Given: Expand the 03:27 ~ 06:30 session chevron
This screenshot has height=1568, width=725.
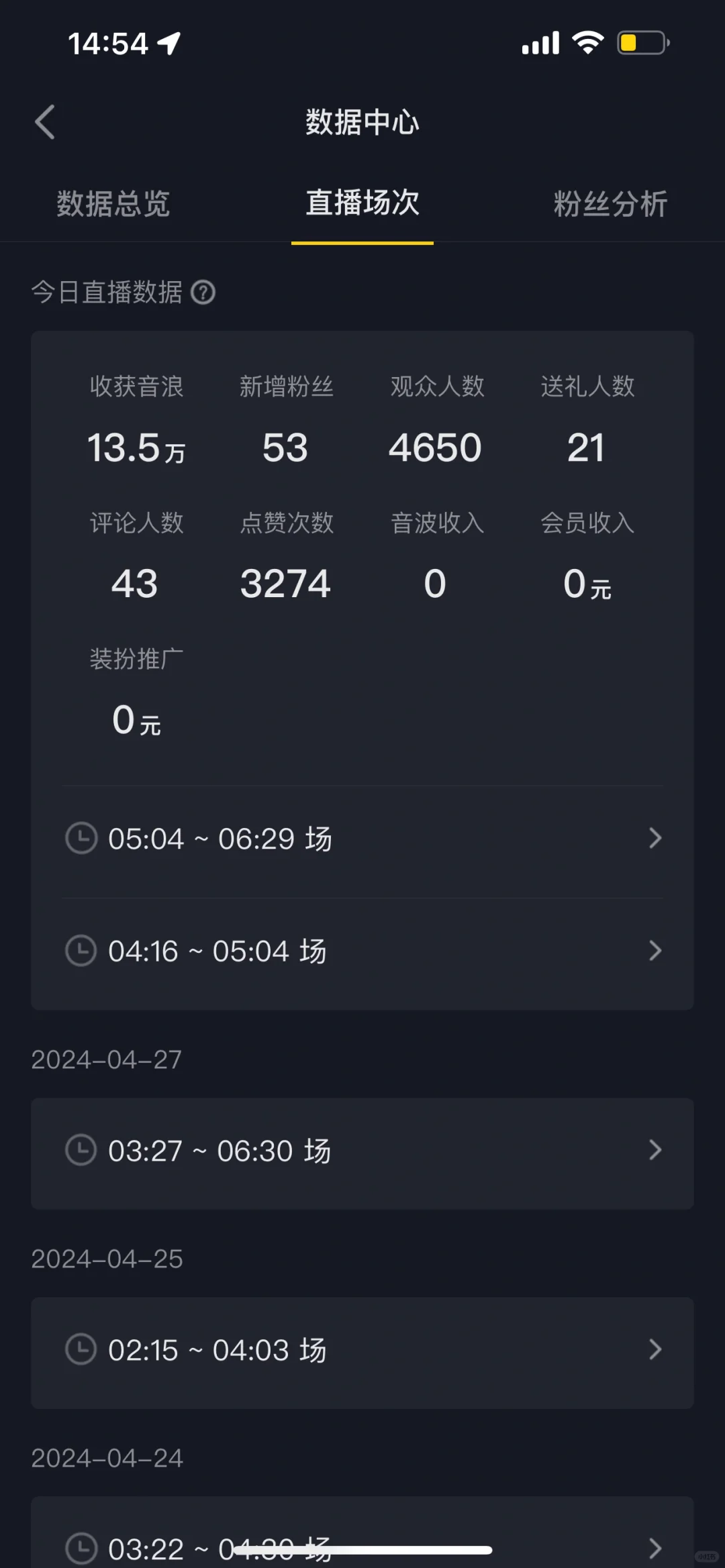Looking at the screenshot, I should click(x=655, y=1150).
